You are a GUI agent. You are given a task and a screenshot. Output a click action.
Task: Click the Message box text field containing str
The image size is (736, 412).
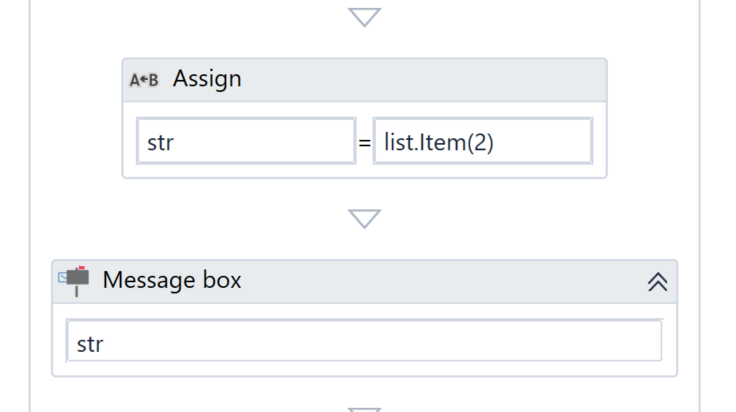pos(364,341)
